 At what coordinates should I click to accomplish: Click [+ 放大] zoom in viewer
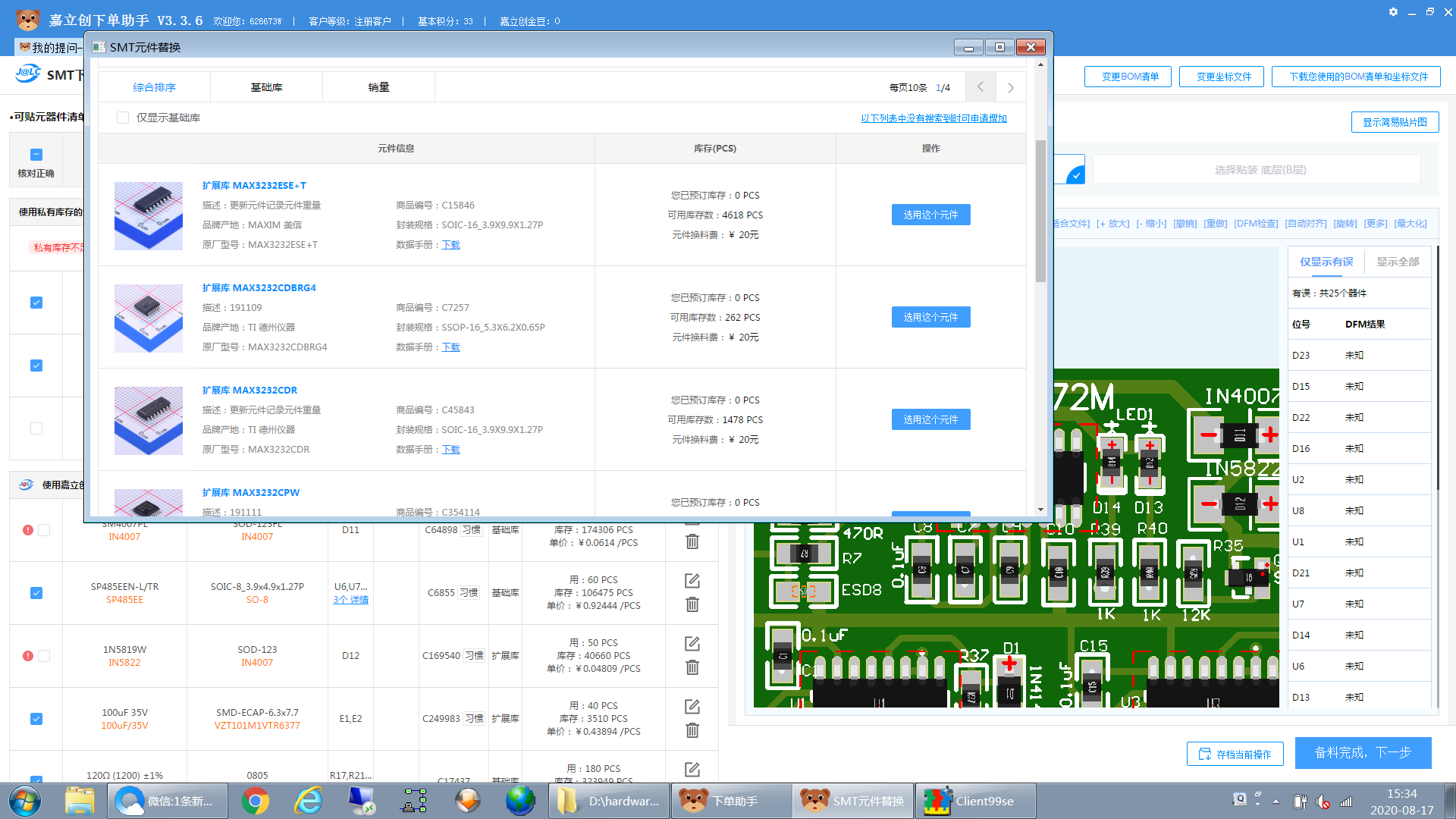click(x=1112, y=224)
